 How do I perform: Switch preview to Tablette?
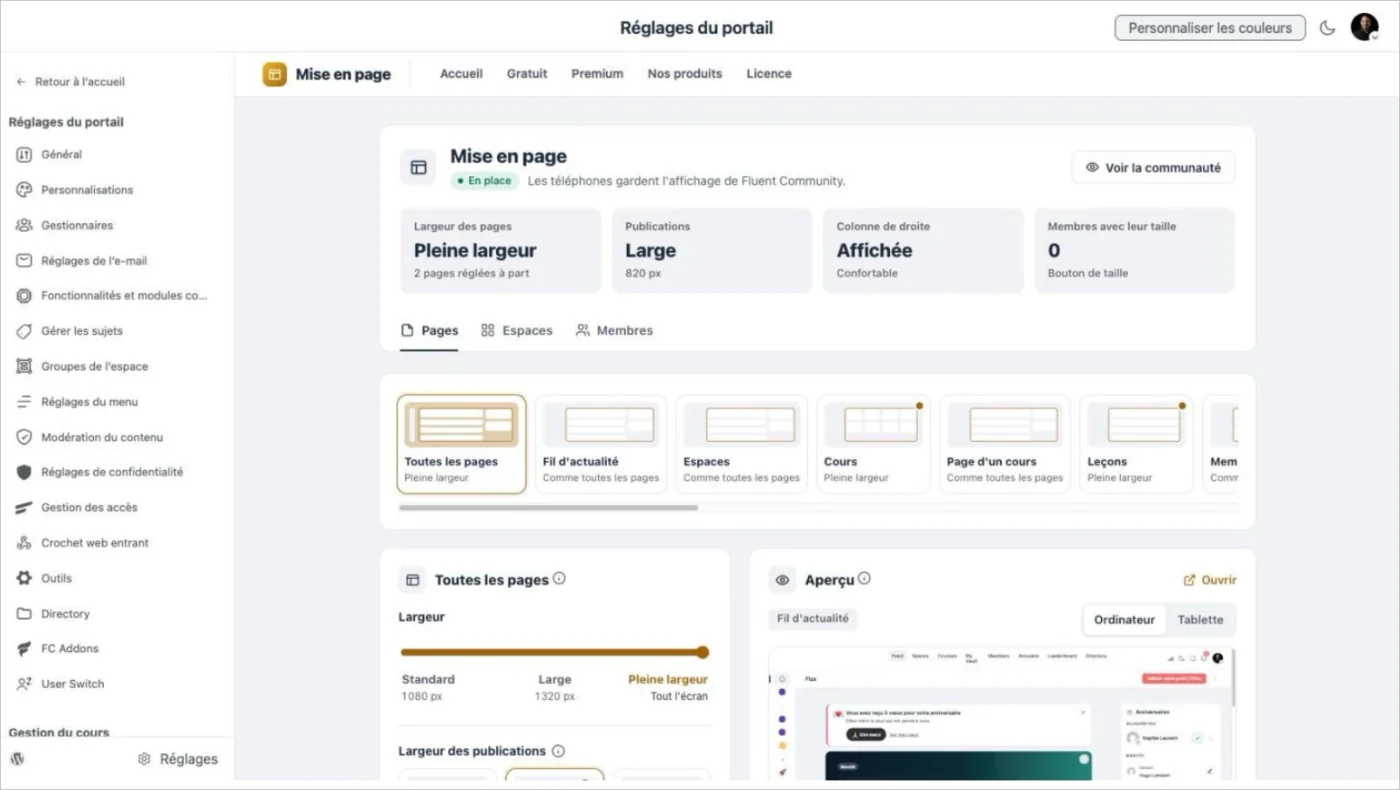click(1200, 620)
